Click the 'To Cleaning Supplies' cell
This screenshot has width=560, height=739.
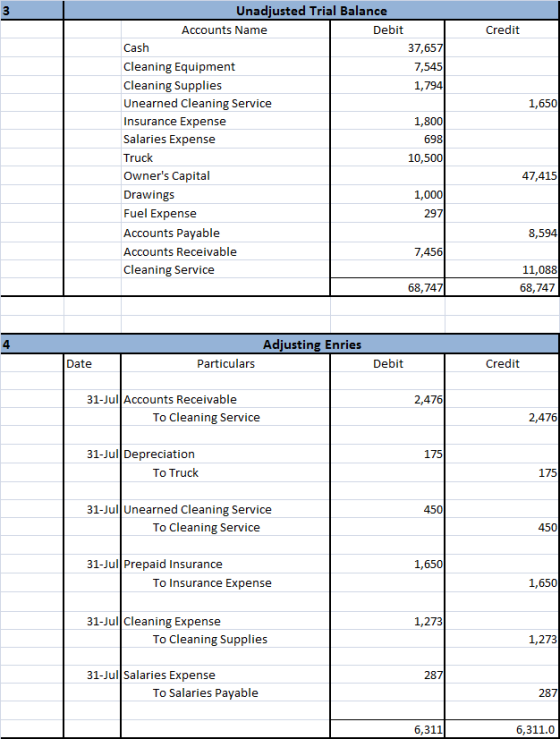[225, 639]
